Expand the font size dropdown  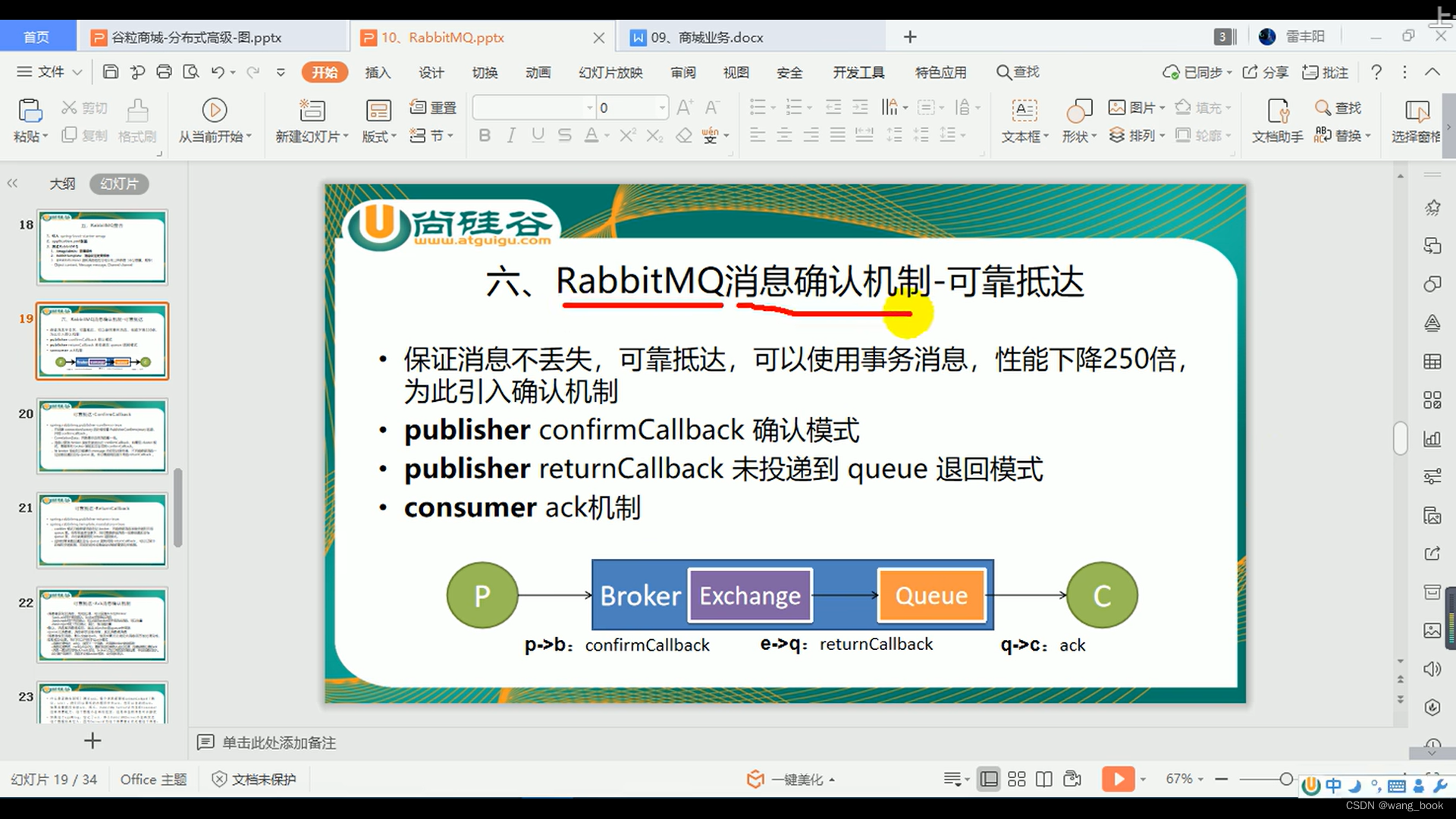pyautogui.click(x=662, y=108)
